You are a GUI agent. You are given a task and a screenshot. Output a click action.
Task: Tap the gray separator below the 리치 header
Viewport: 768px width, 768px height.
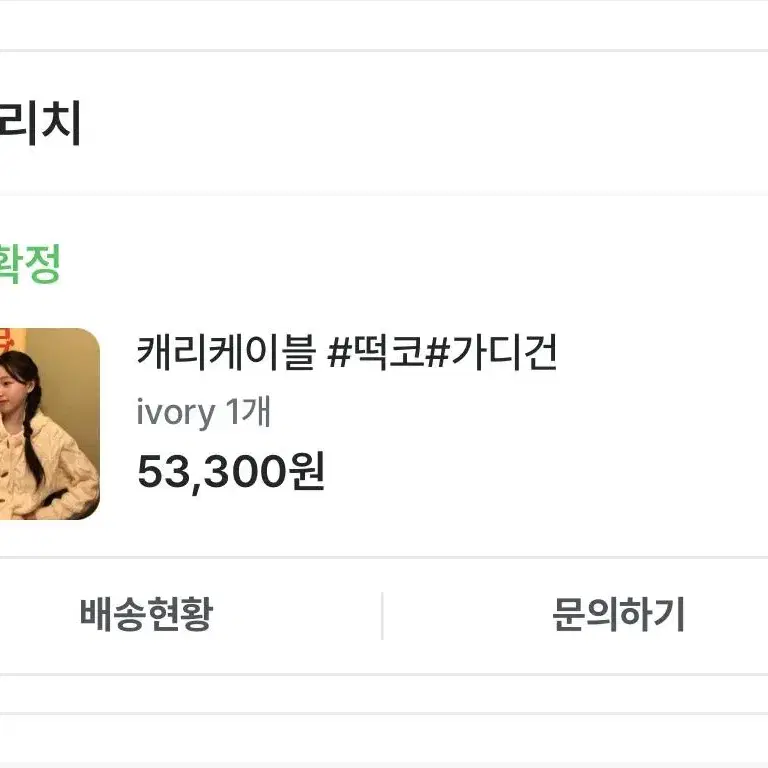pos(384,194)
